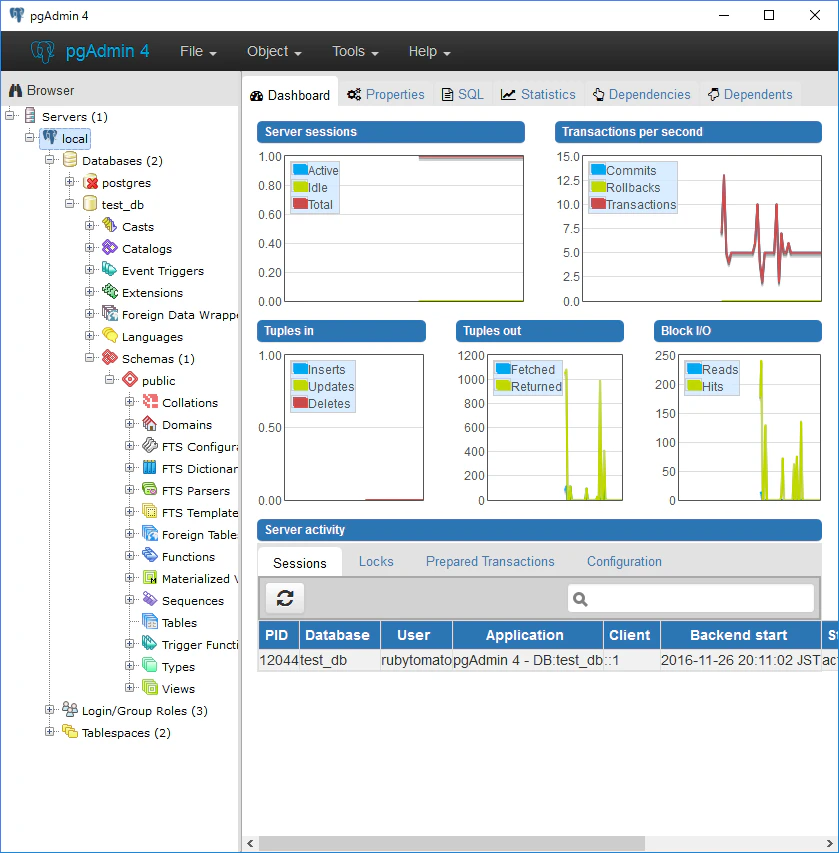Click the Active legend blue swatch
The width and height of the screenshot is (839, 853).
(x=300, y=170)
